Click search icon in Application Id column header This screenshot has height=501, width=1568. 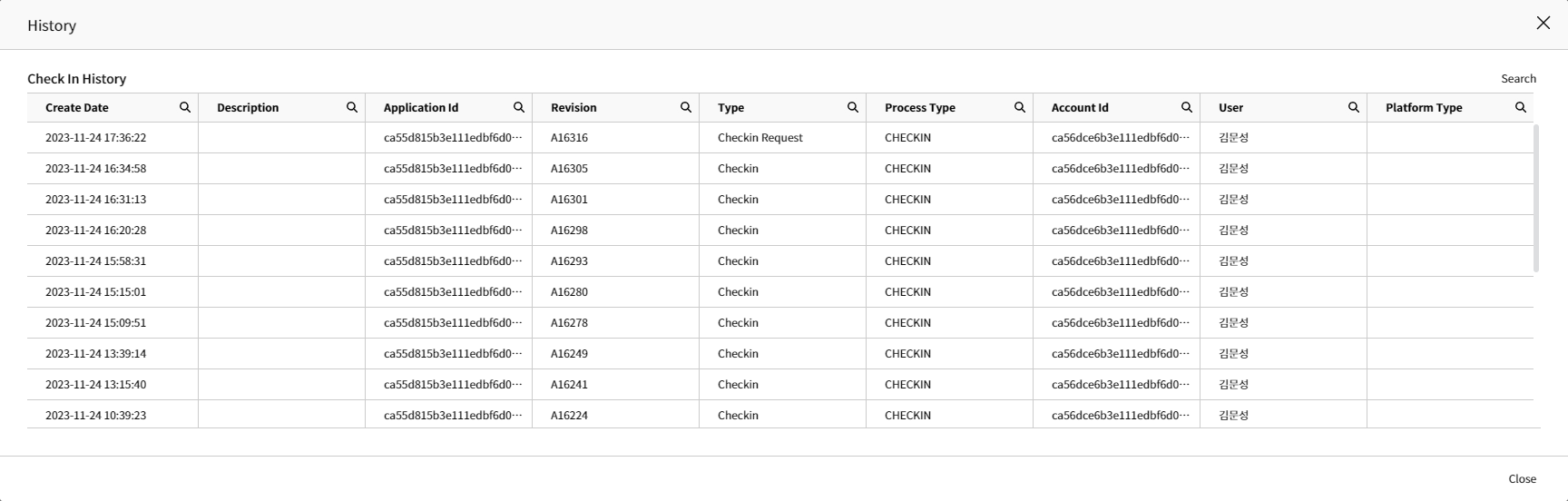click(519, 107)
